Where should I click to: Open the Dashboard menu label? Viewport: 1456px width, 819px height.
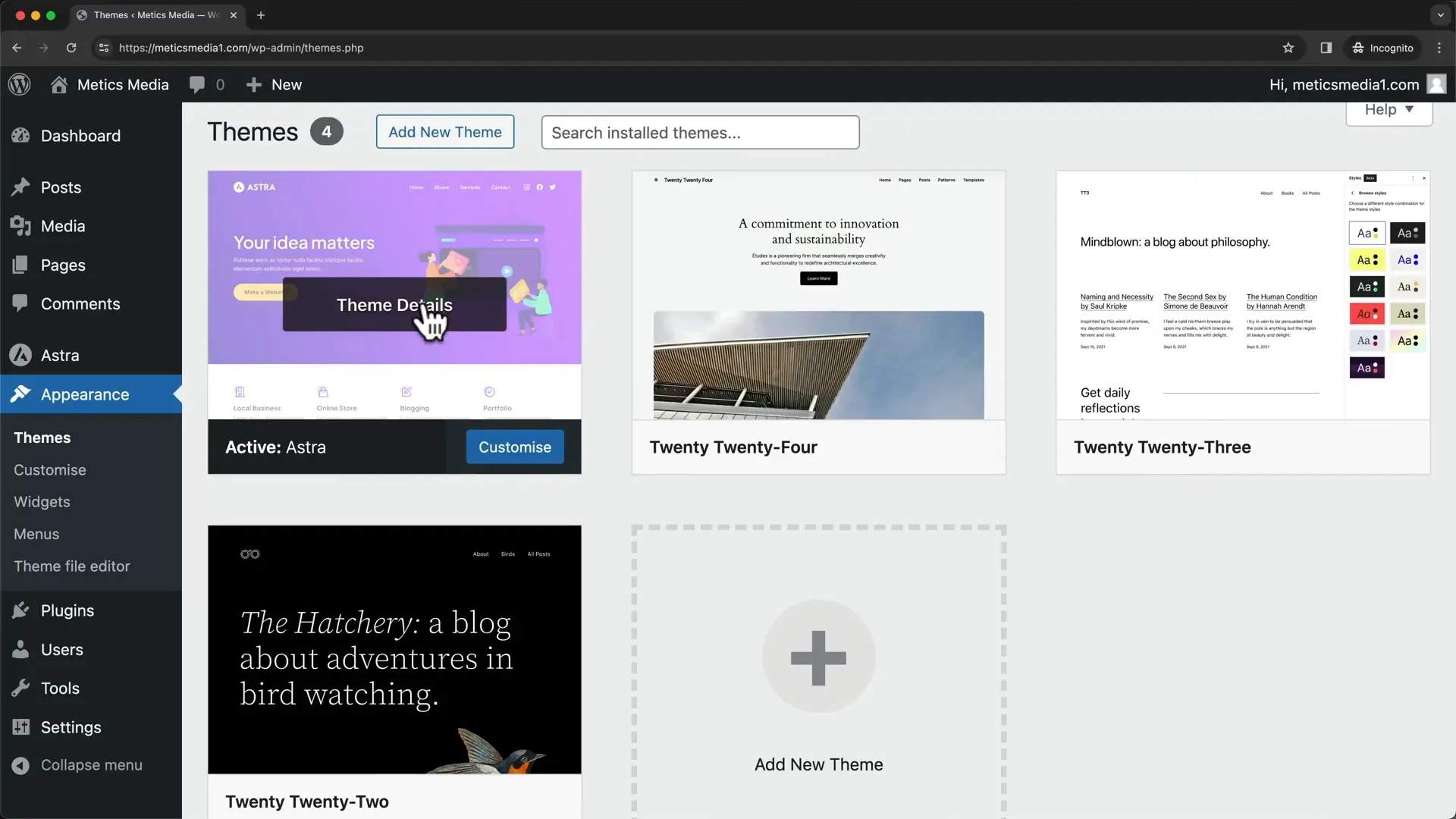coord(80,136)
